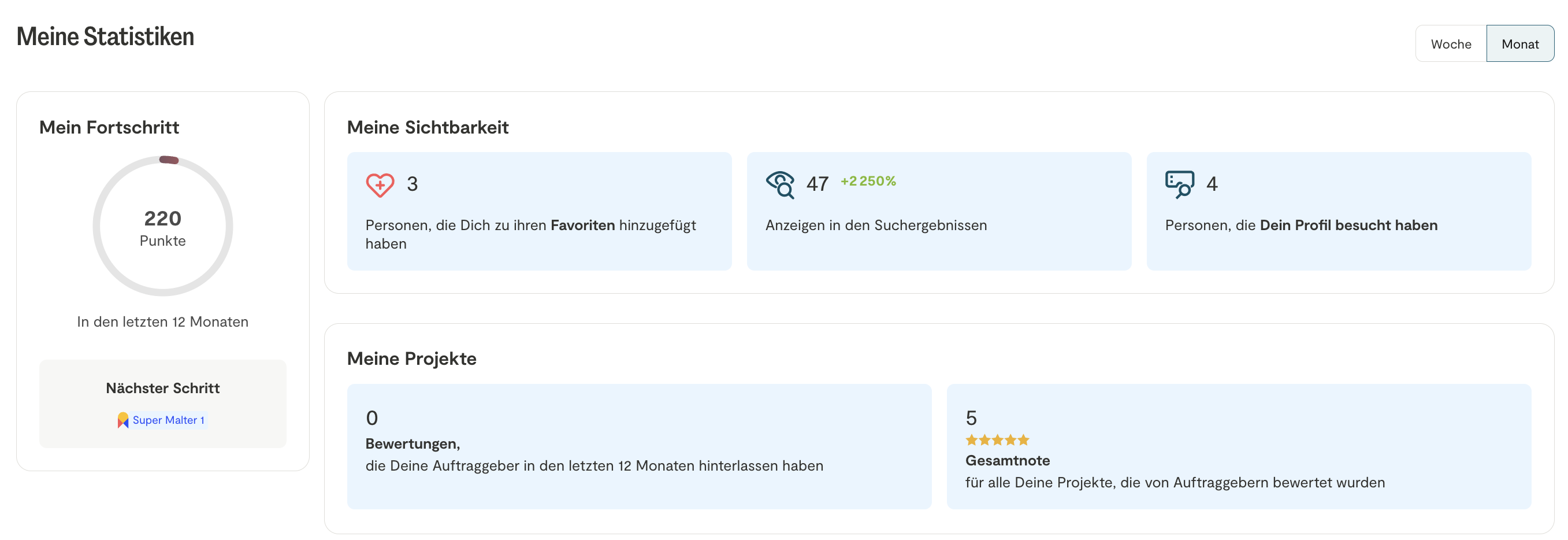The image size is (1568, 540).
Task: Click the Meine Projekte heading
Action: click(x=411, y=359)
